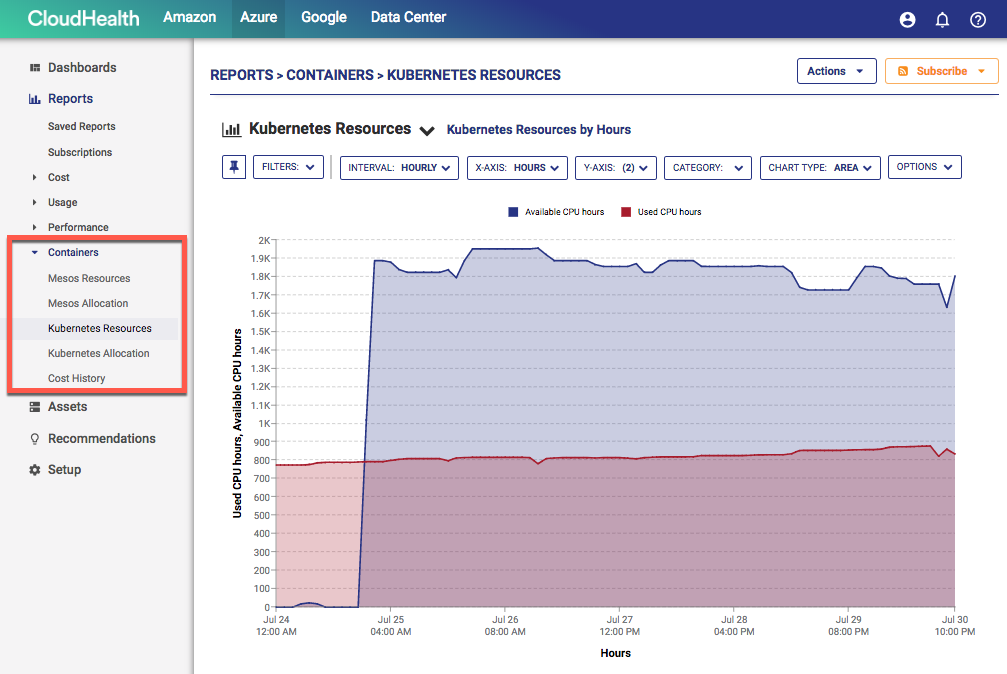Open the Y-Axis (2) dropdown
Viewport: 1007px width, 674px height.
[x=615, y=168]
